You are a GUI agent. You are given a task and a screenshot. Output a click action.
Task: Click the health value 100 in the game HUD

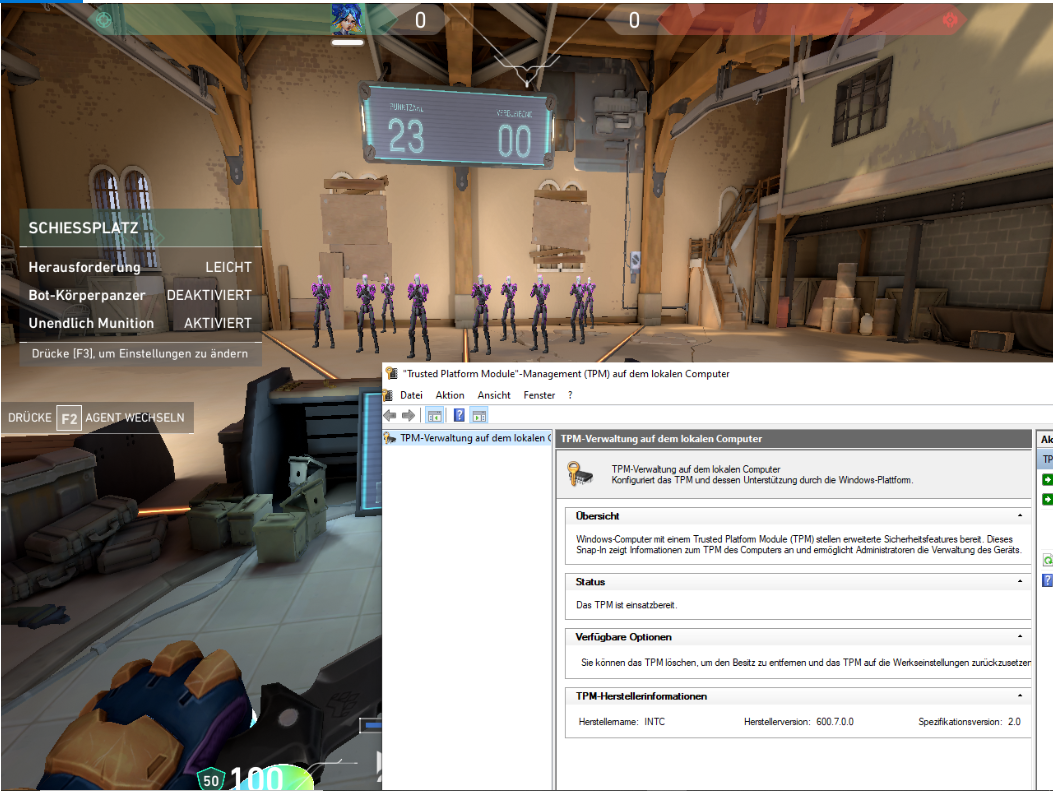257,778
